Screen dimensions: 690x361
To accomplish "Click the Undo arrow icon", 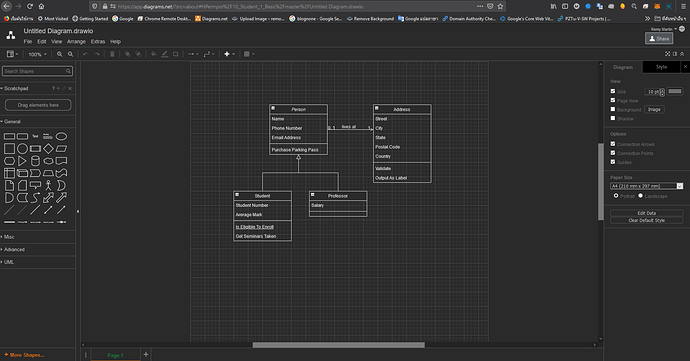I will (85, 54).
